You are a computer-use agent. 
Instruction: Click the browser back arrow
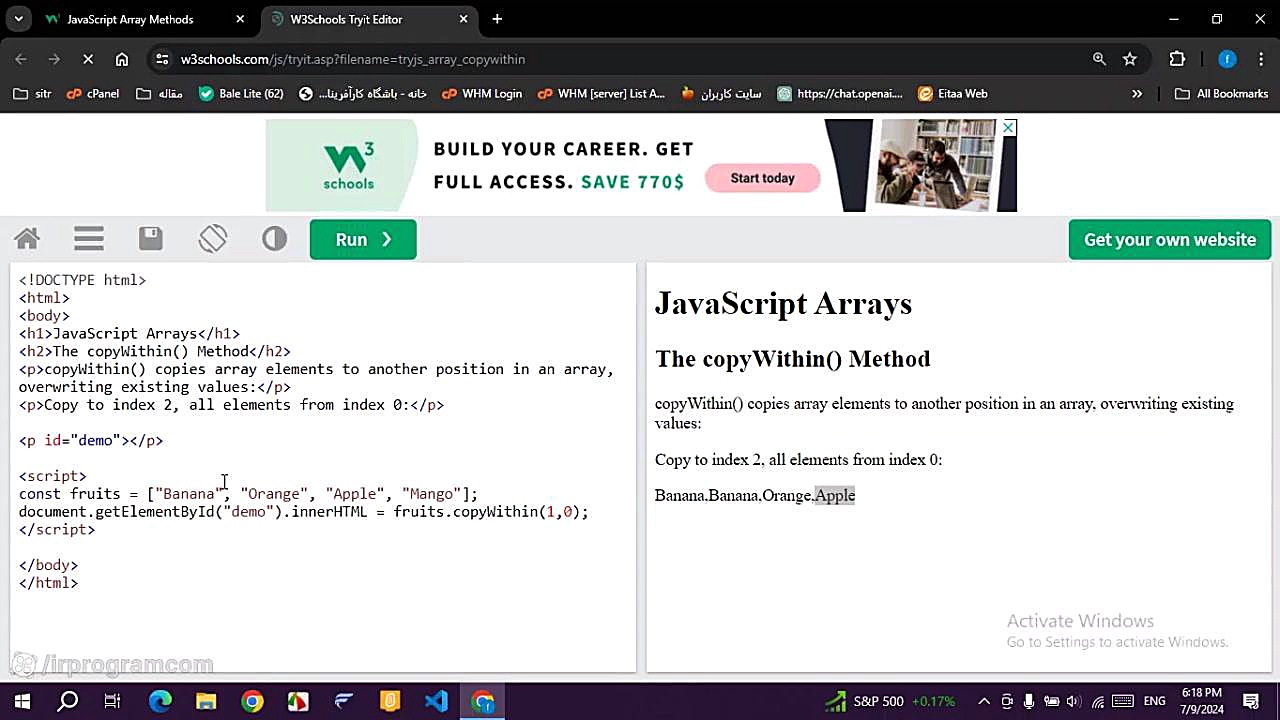point(21,59)
